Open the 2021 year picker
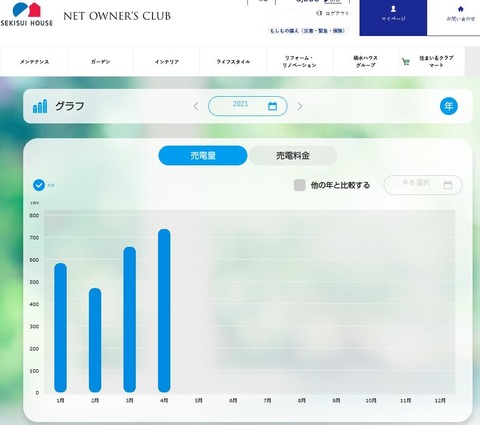The height and width of the screenshot is (425, 480). 248,106
